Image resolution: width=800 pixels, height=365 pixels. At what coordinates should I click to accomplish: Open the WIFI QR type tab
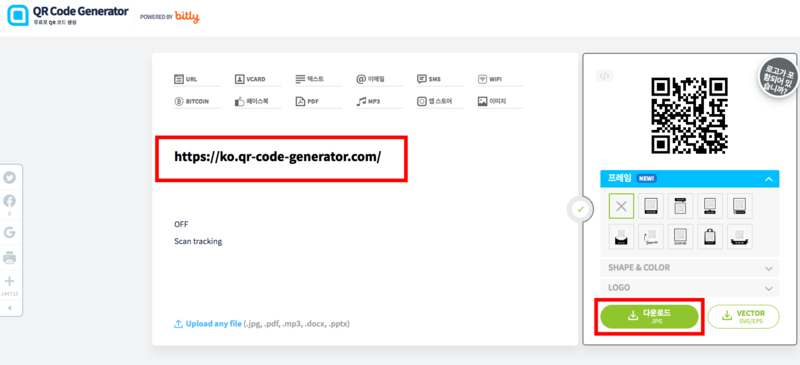500,80
